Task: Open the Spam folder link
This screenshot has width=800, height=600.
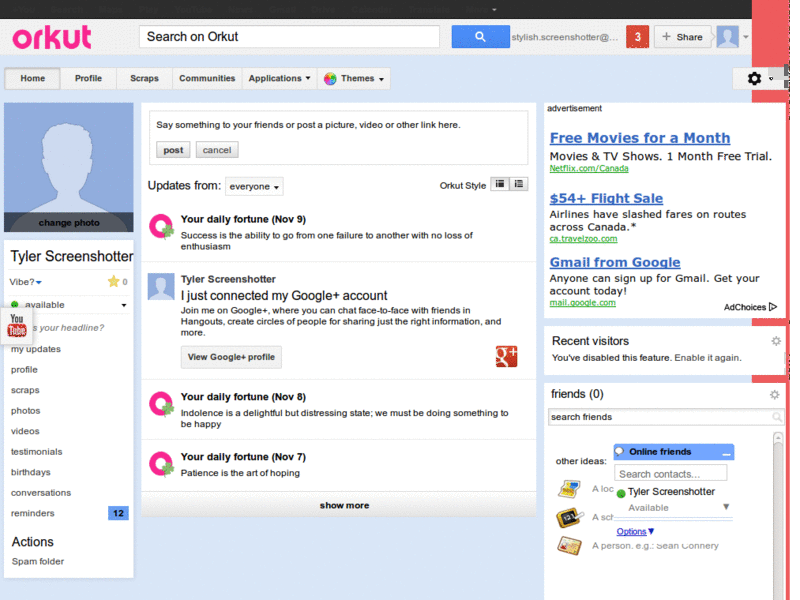Action: coord(38,561)
